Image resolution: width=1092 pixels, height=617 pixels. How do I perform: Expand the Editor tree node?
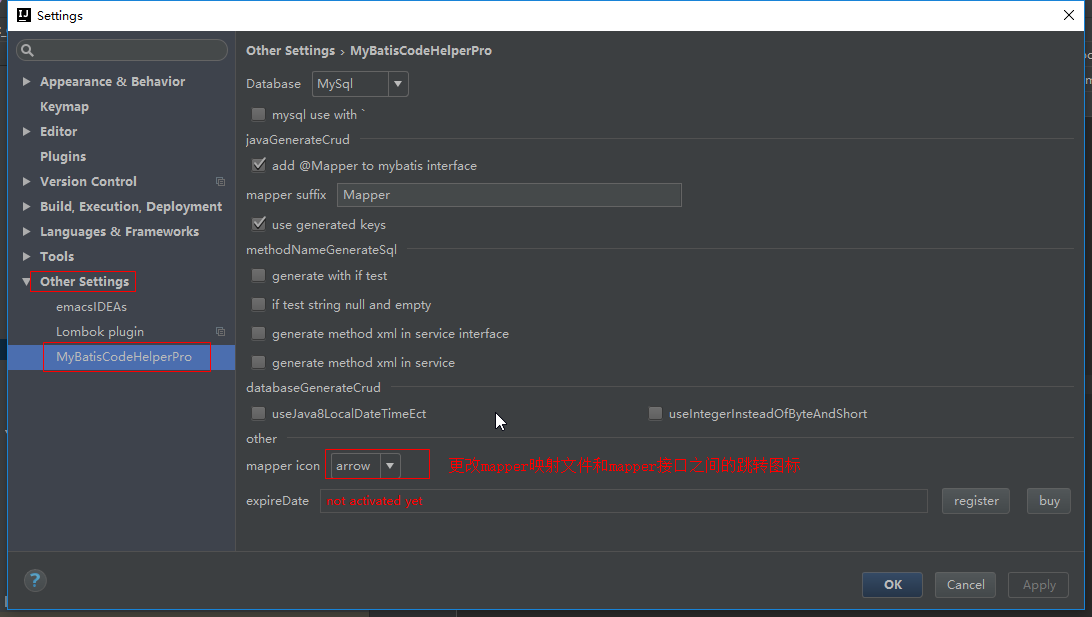(x=26, y=132)
